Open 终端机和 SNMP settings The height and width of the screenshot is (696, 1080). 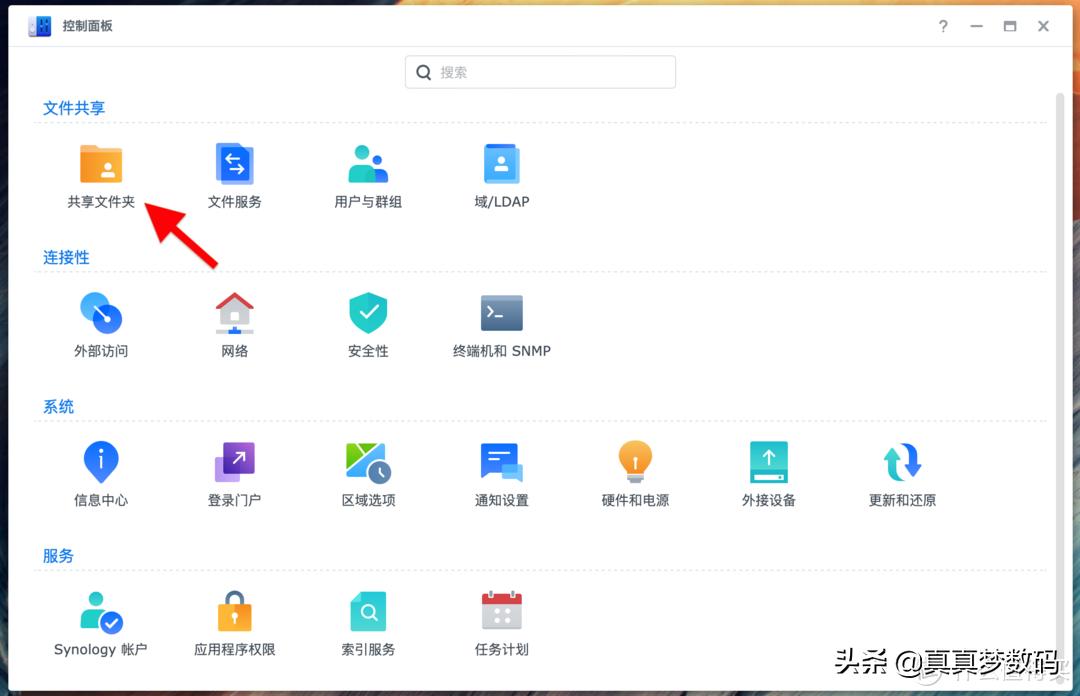point(500,322)
